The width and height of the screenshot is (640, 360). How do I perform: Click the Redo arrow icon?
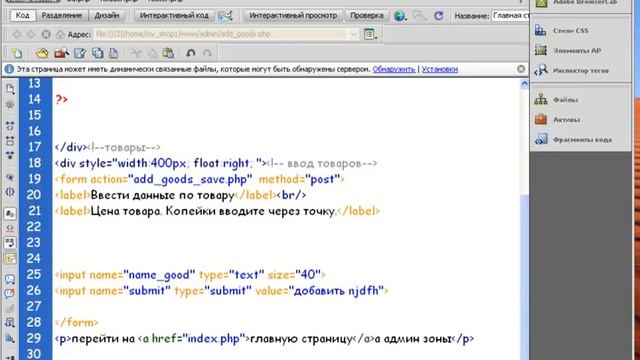(x=207, y=53)
